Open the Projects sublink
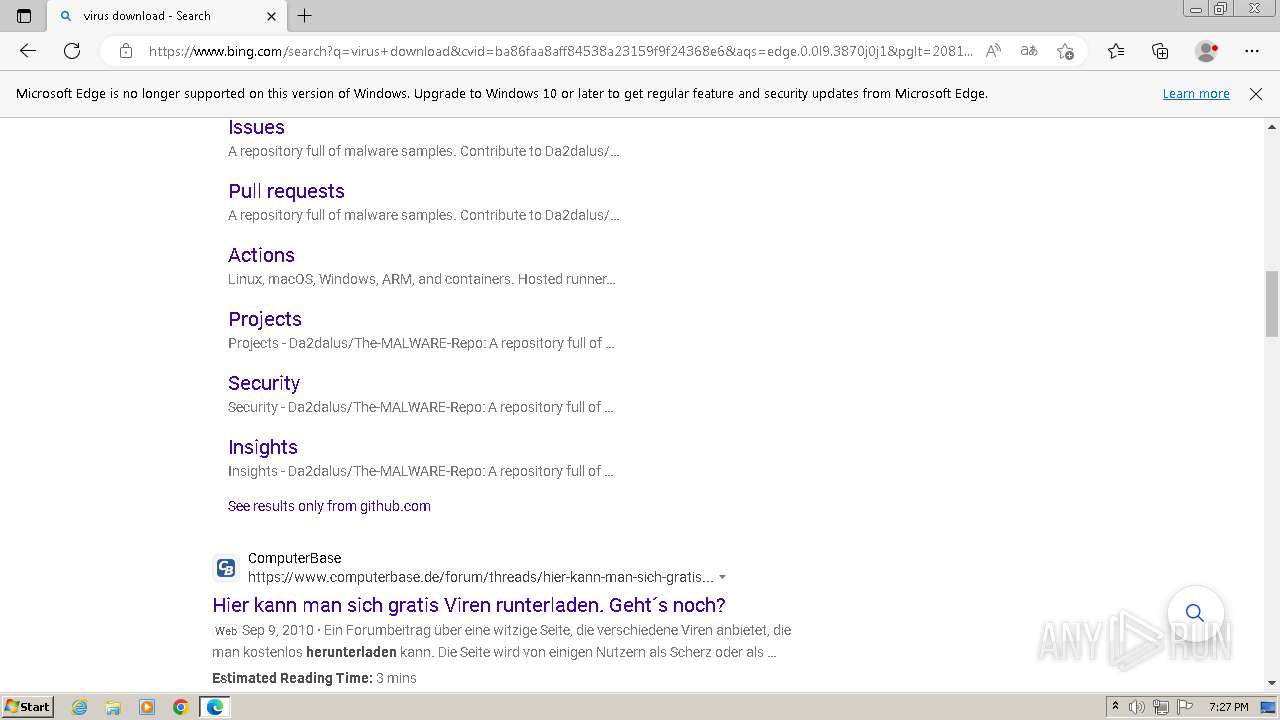This screenshot has width=1280, height=720. click(x=265, y=319)
